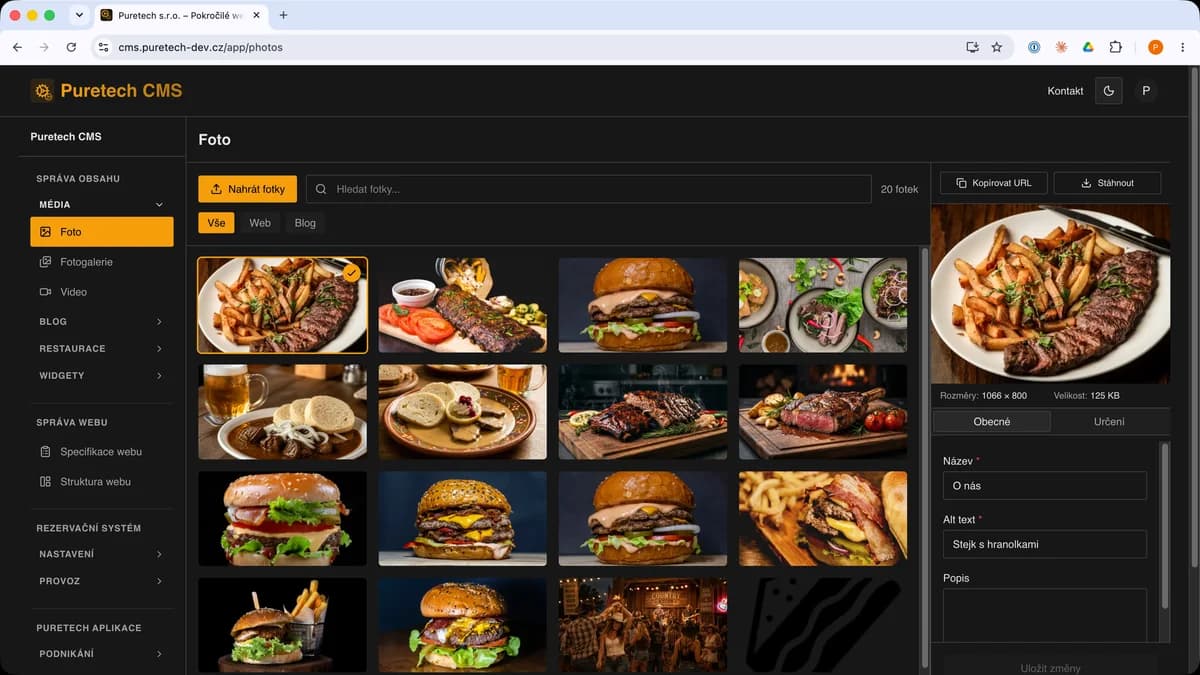Expand the WIDGETY section
Viewport: 1200px width, 675px height.
[102, 376]
